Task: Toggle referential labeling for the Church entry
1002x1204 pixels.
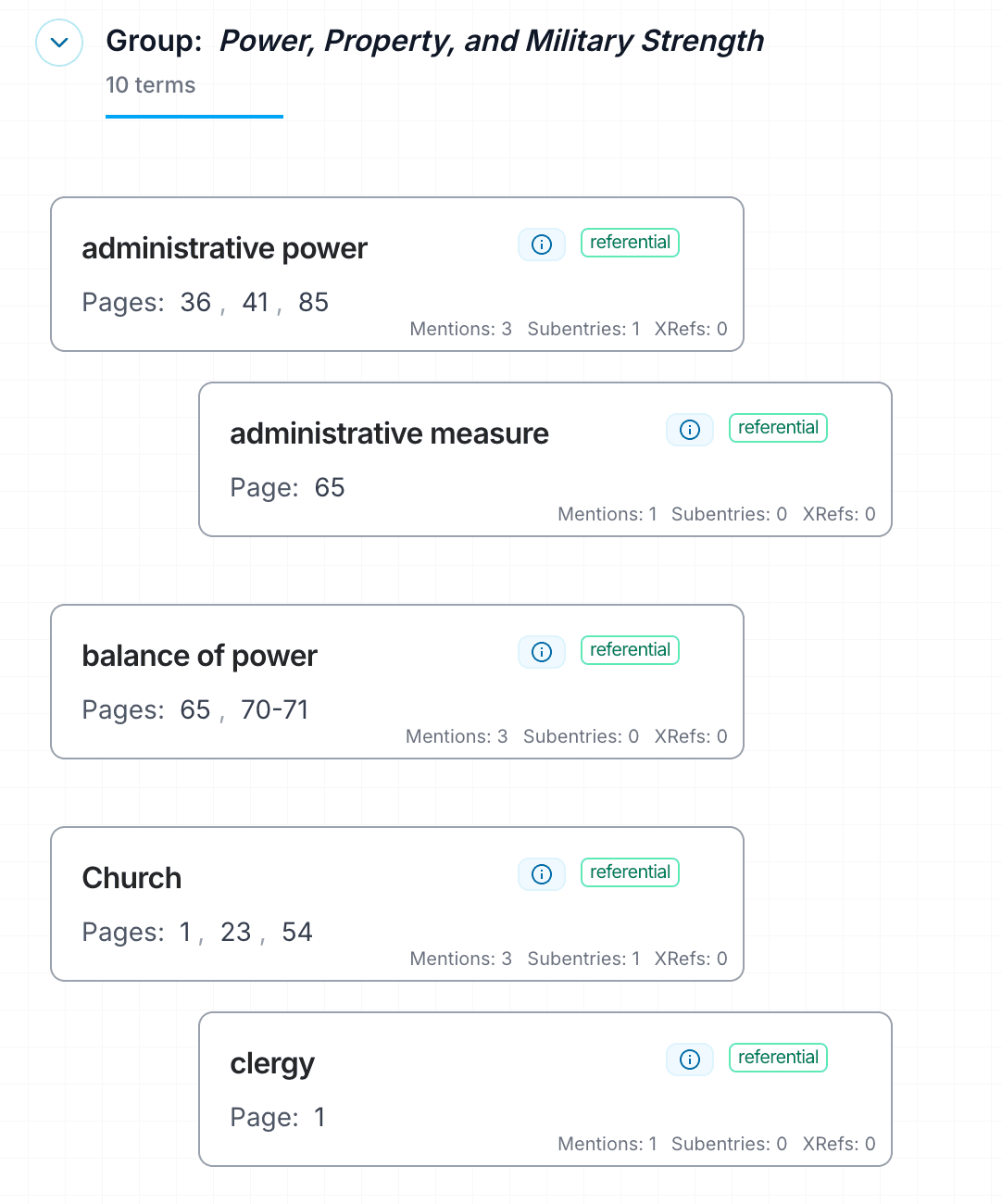Action: tap(630, 872)
